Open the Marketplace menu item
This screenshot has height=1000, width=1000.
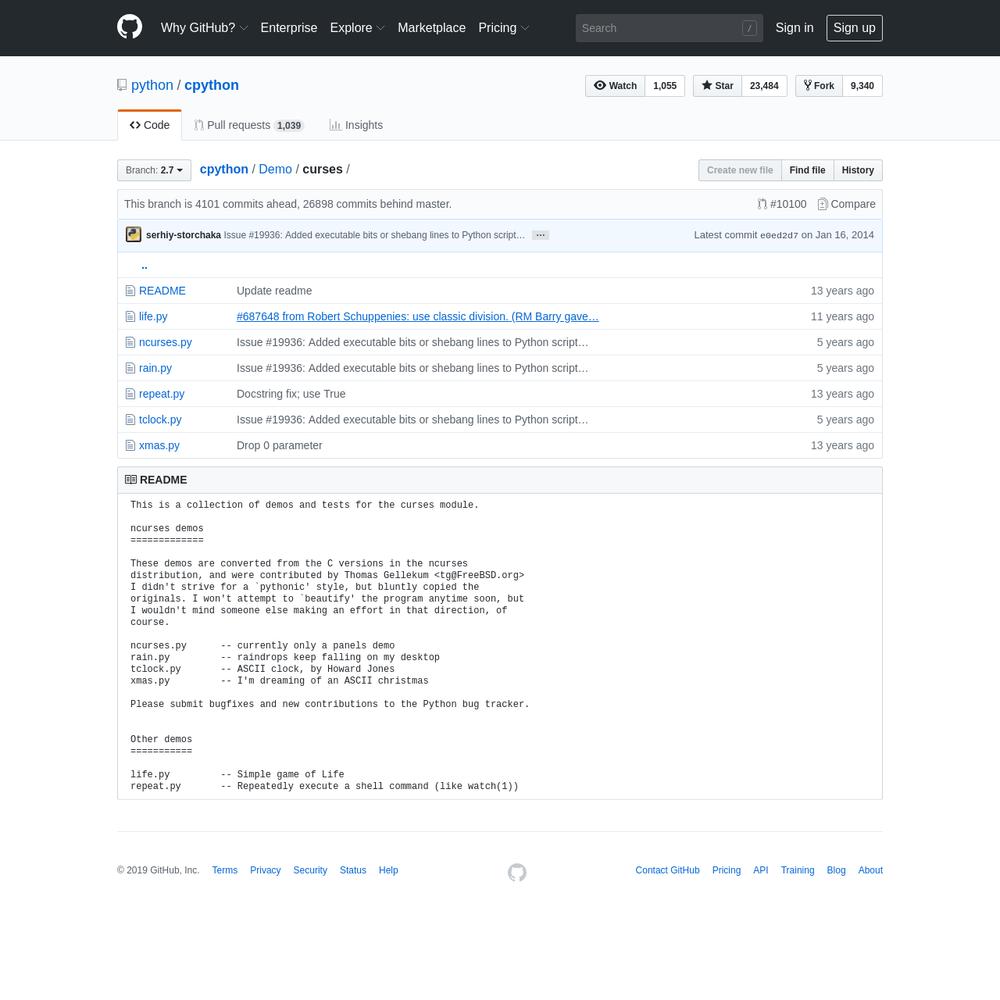[432, 27]
